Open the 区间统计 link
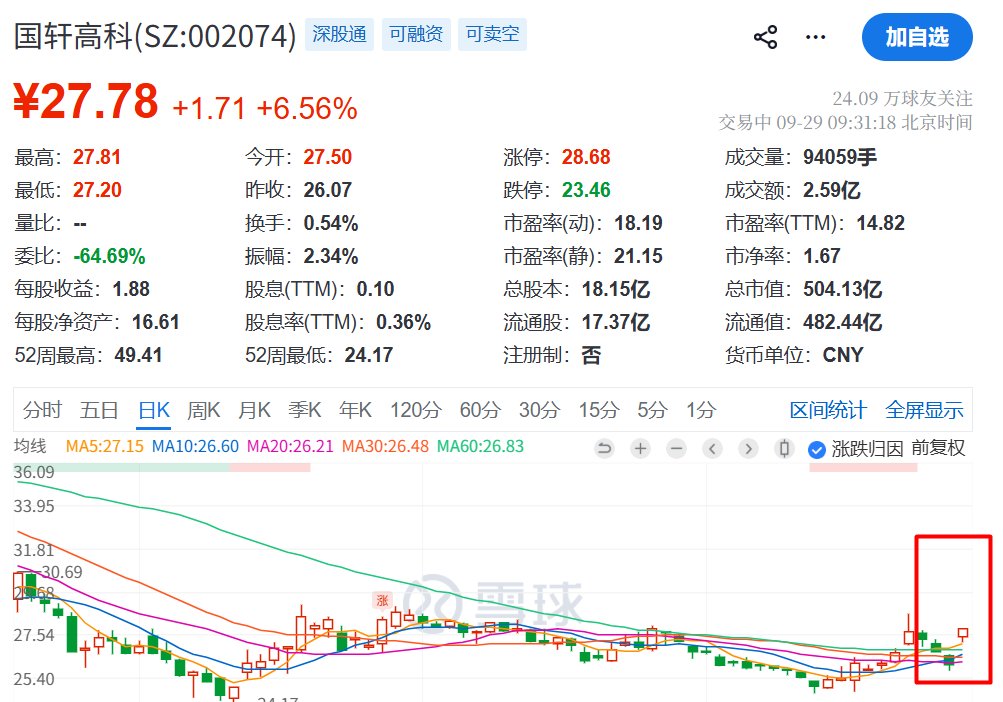Viewport: 1003px width, 702px height. click(828, 410)
